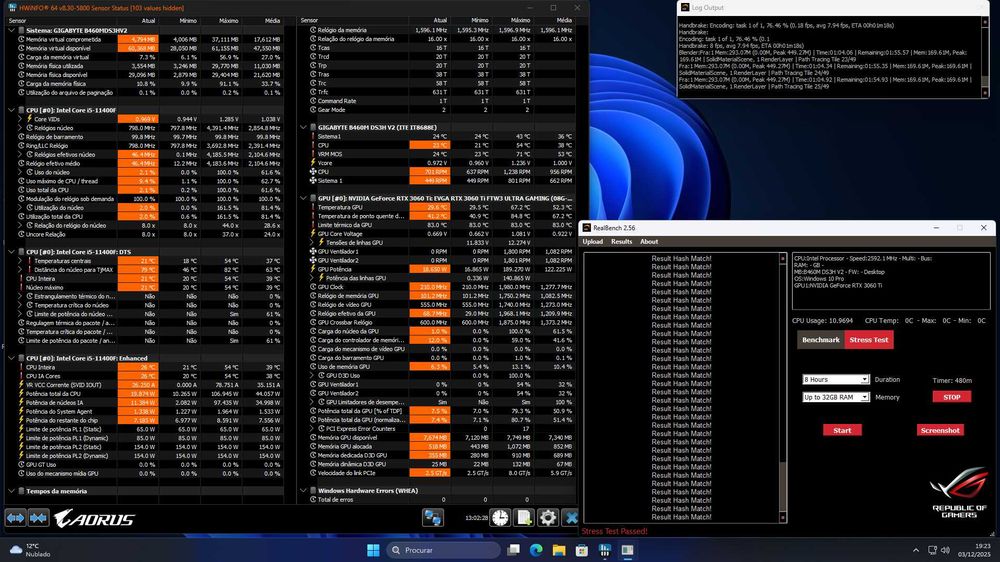1000x562 pixels.
Task: Open File Explorer from taskbar
Action: coord(559,550)
